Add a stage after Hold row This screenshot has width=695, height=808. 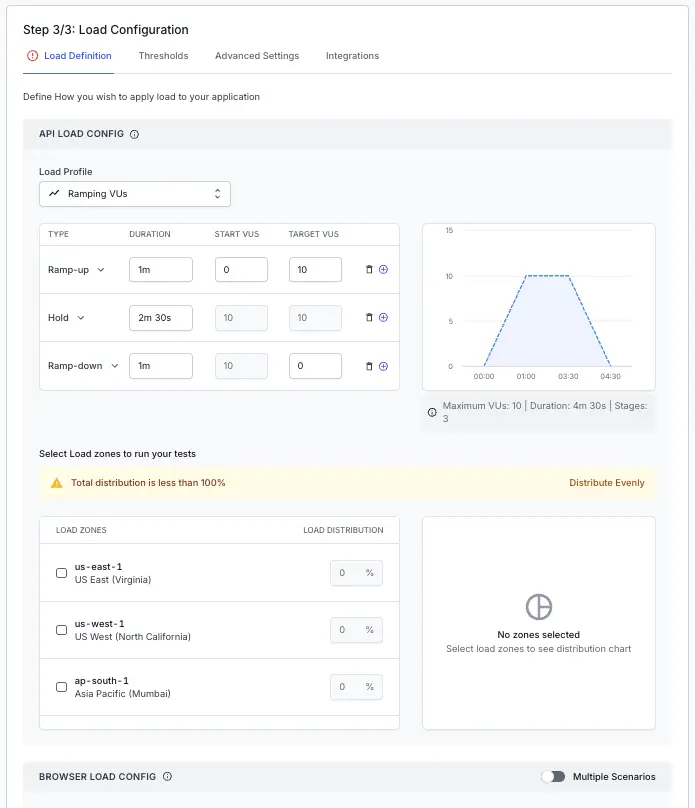[383, 317]
